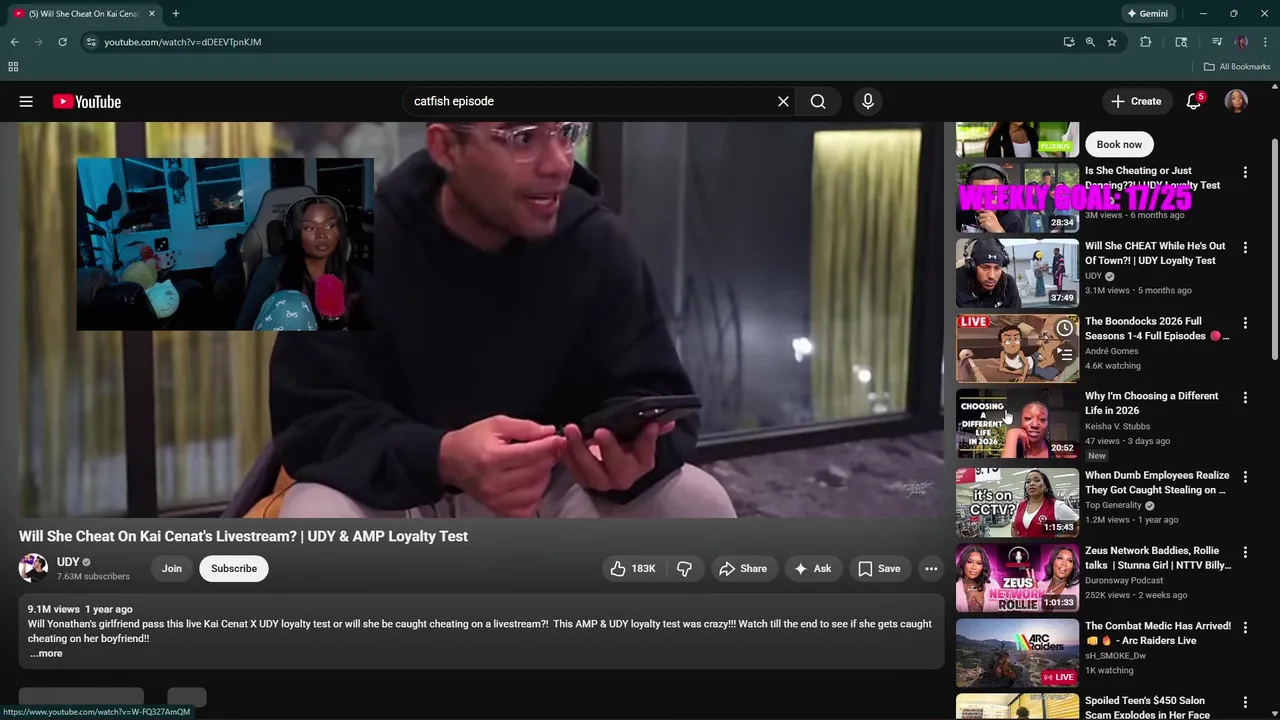1280x720 pixels.
Task: Click the magnifier search button
Action: pyautogui.click(x=818, y=101)
